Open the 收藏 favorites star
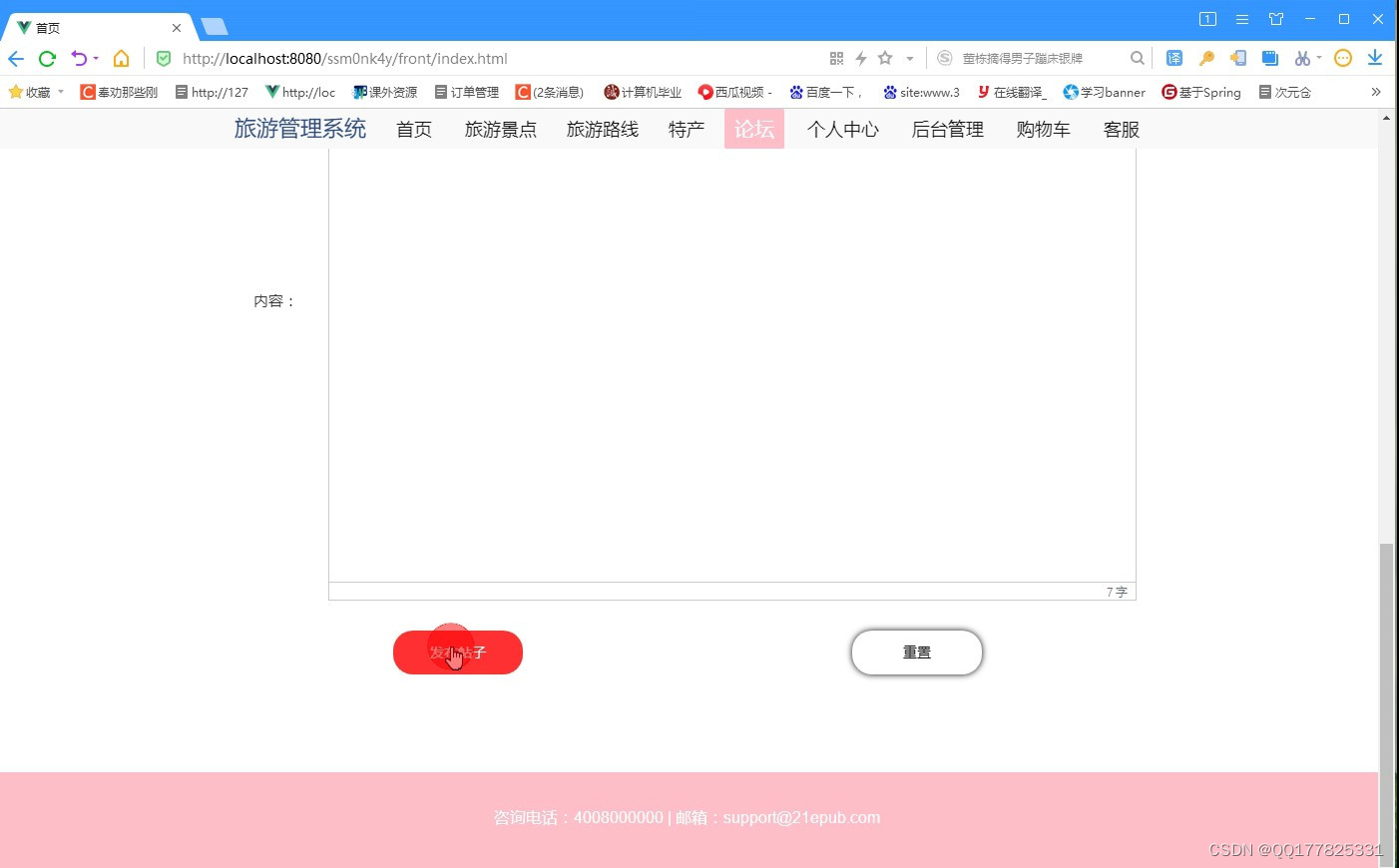The width and height of the screenshot is (1399, 868). (15, 92)
